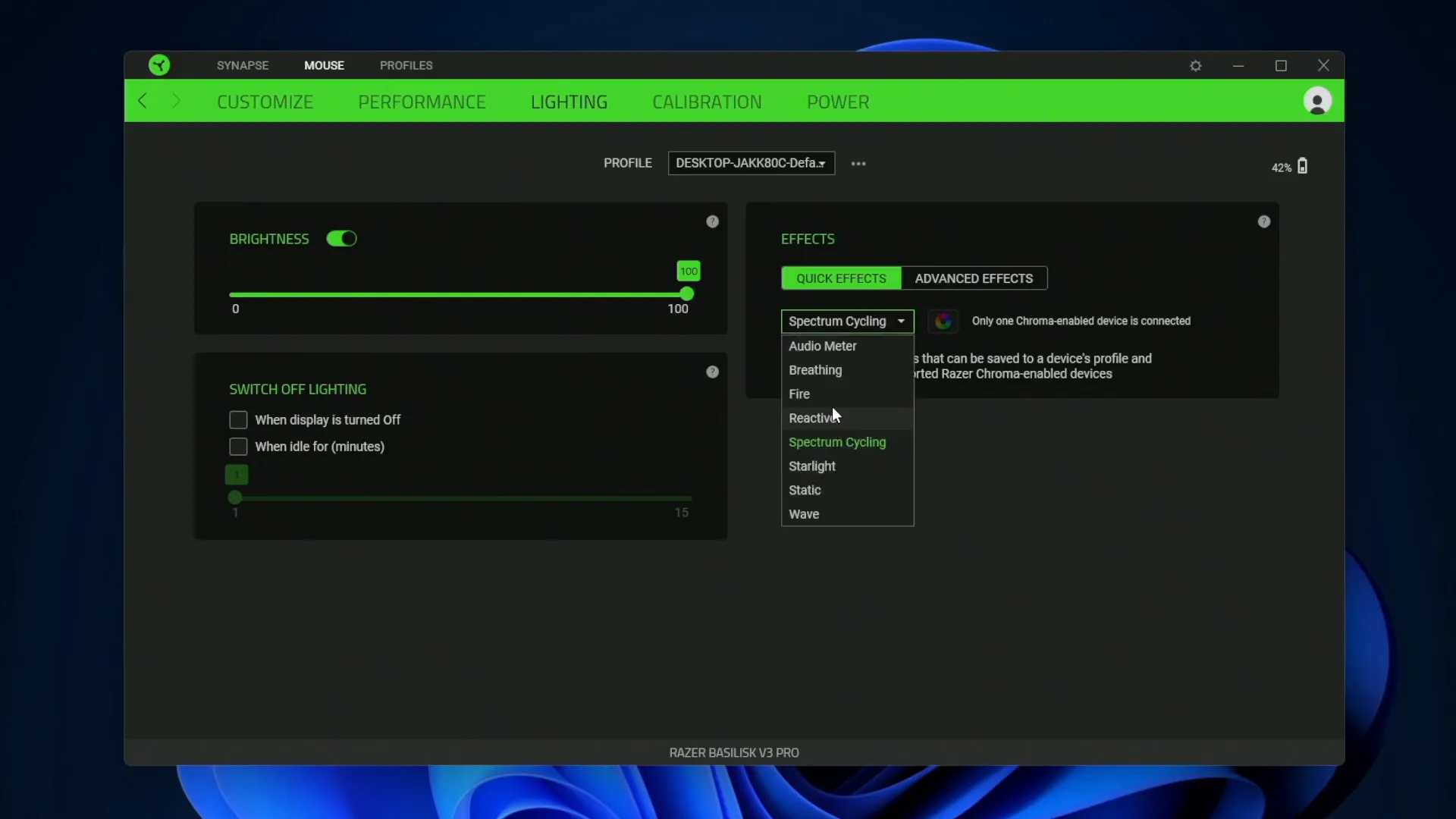Click the brightness value 100 badge
This screenshot has width=1456, height=819.
[x=689, y=271]
